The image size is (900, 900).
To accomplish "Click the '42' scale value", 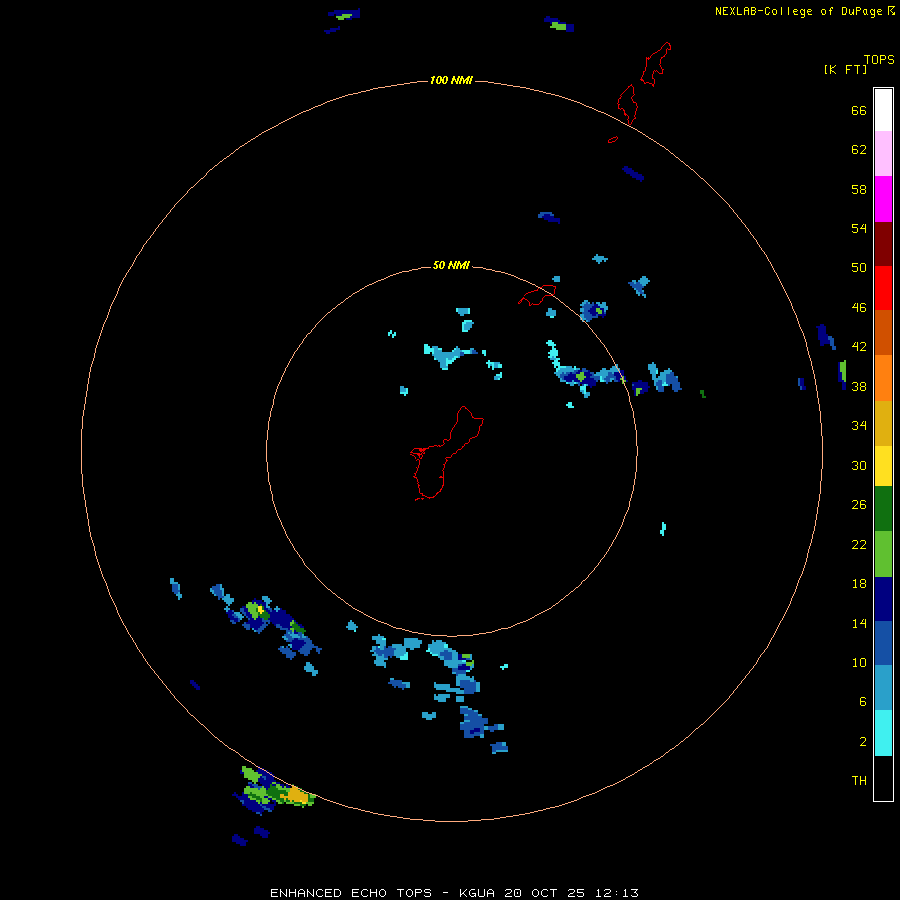I will (x=859, y=347).
